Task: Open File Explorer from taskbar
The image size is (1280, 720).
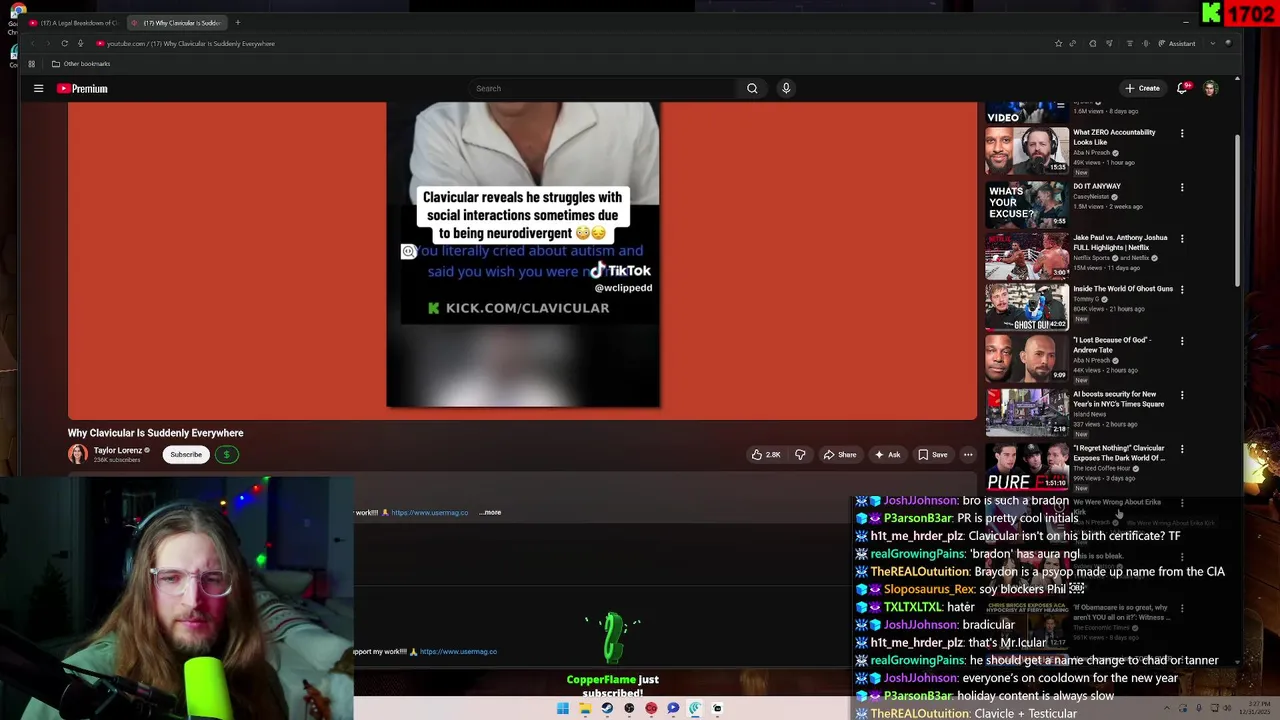Action: (585, 709)
